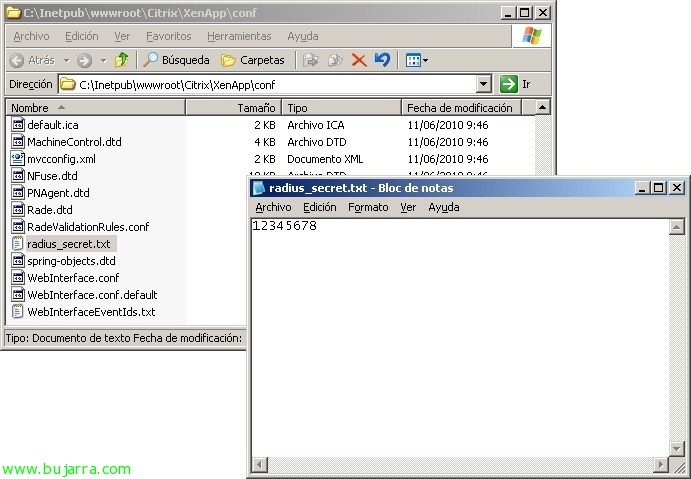
Task: Open Favoritos menu in Explorer
Action: point(169,36)
